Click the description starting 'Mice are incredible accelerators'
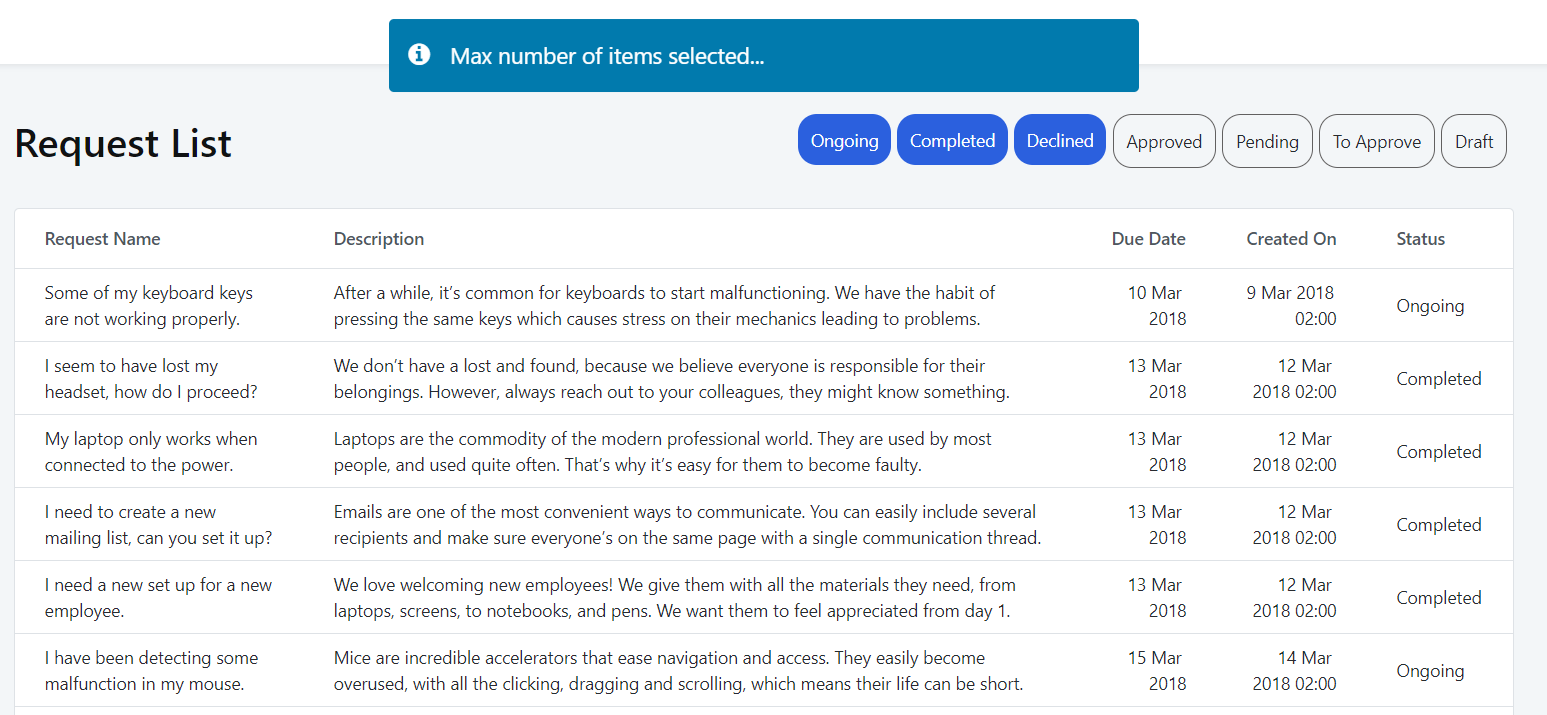Image resolution: width=1547 pixels, height=715 pixels. click(679, 671)
